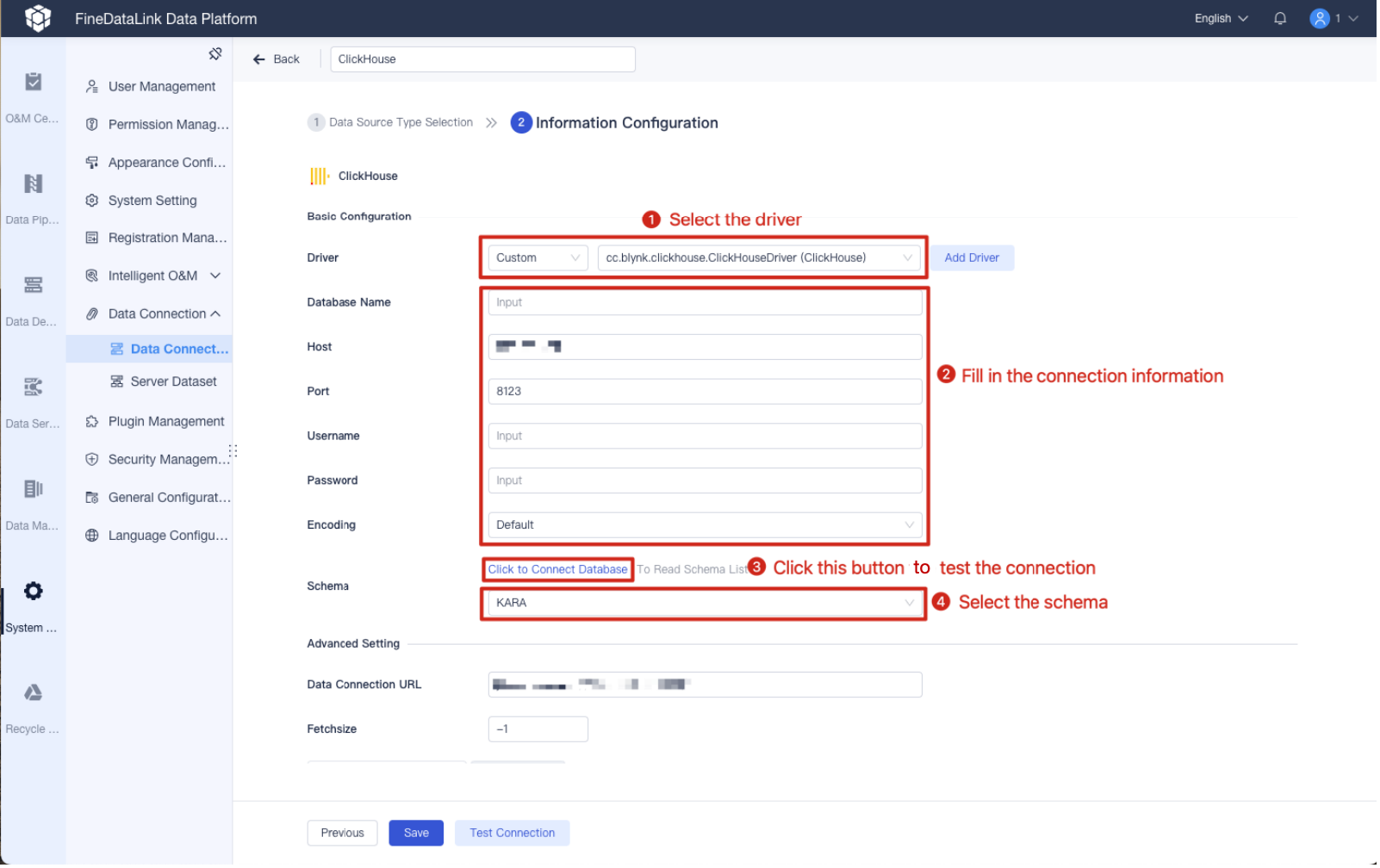Open the Recycle bin sidebar icon
Viewport: 1380px width, 868px height.
33,694
